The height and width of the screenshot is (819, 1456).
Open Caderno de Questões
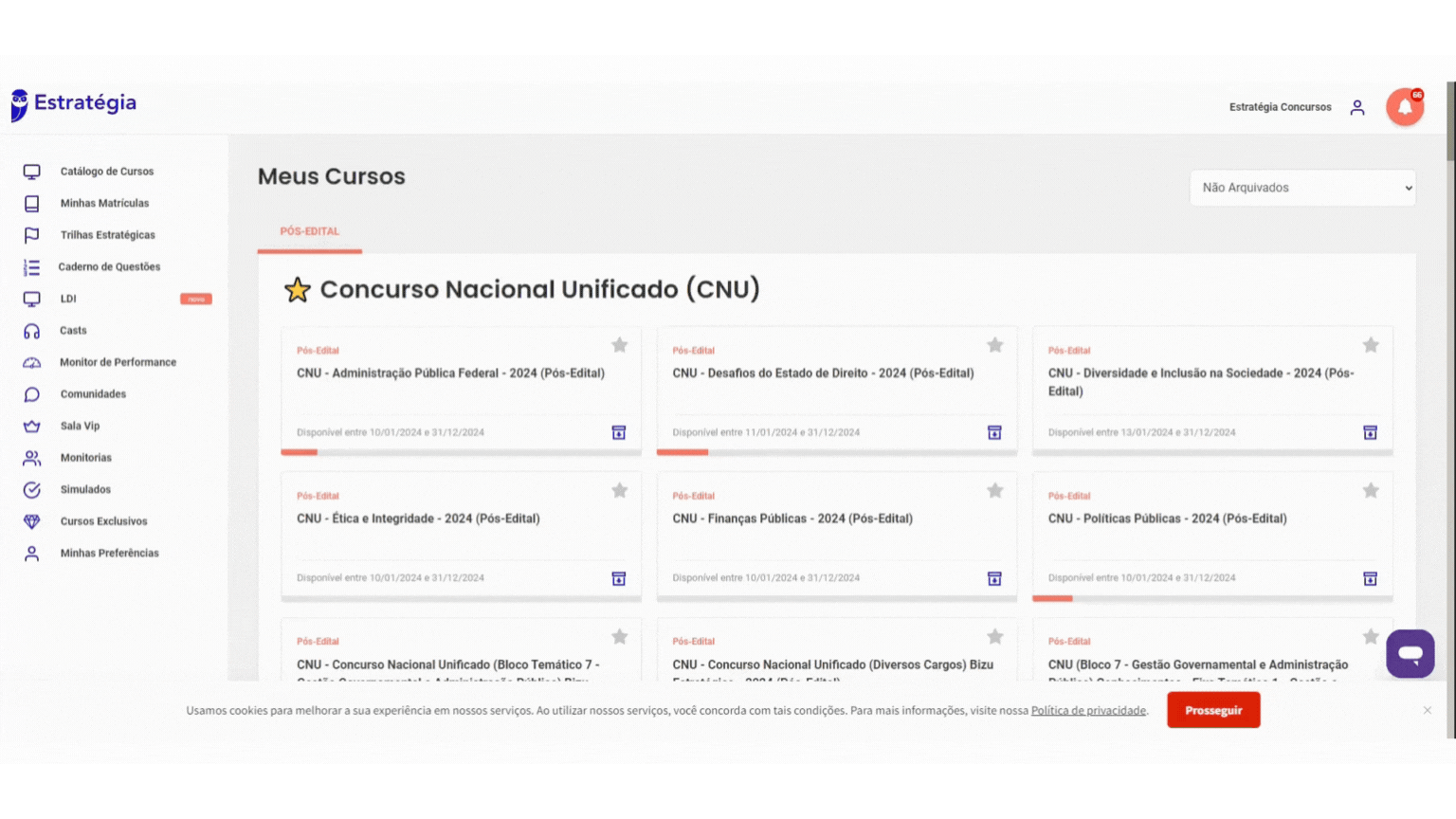pos(109,267)
